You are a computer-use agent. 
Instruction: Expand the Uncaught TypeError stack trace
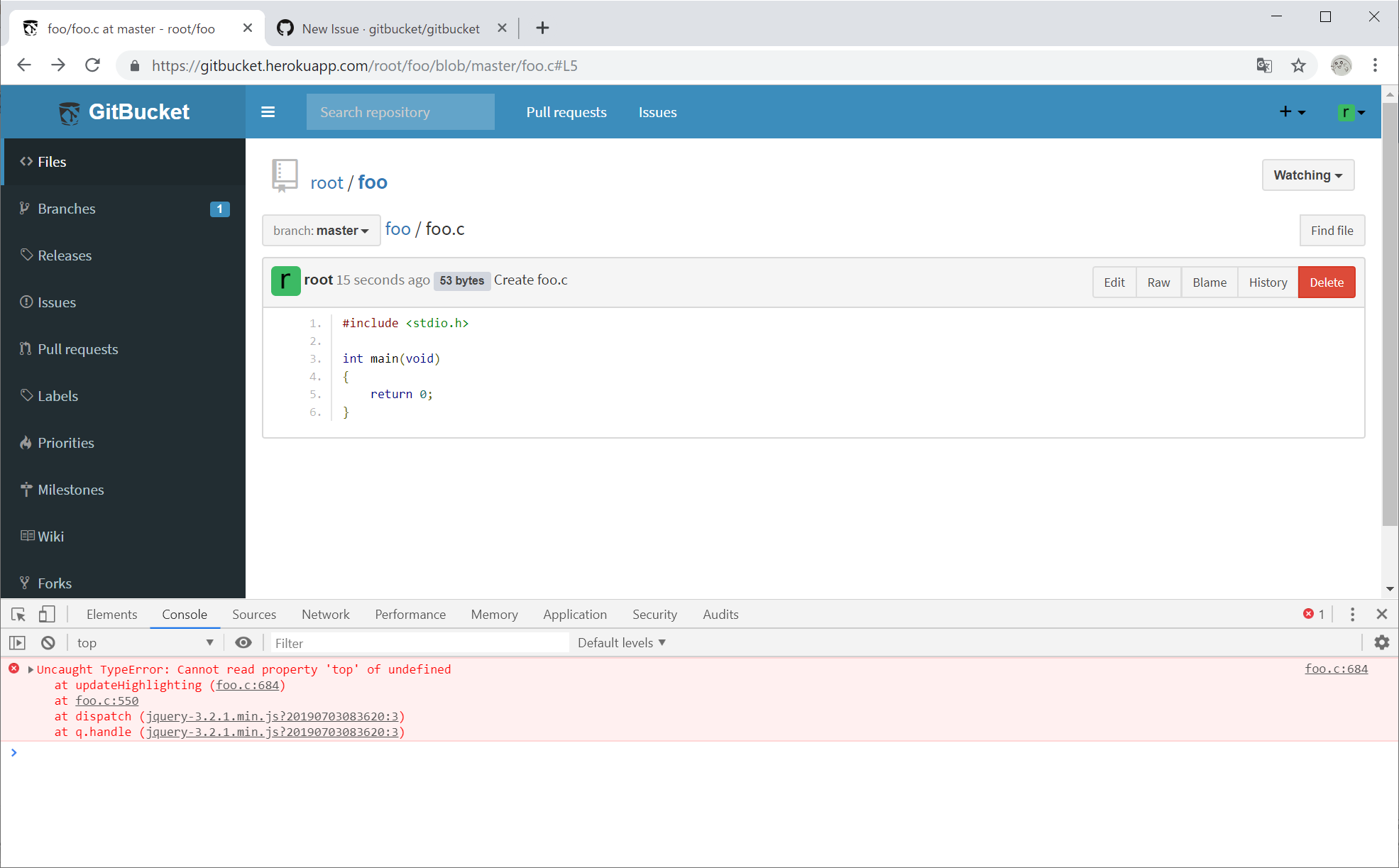(x=31, y=669)
